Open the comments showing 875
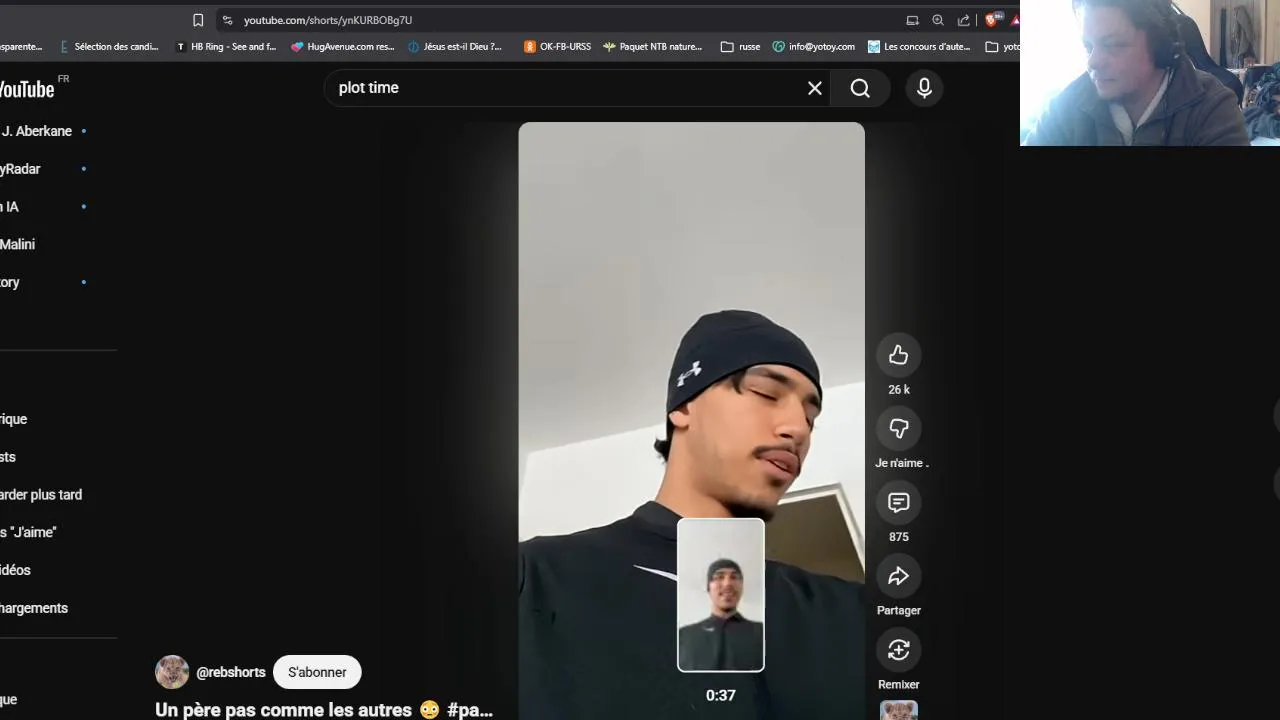Screen dimensions: 1280x720 click(x=898, y=503)
